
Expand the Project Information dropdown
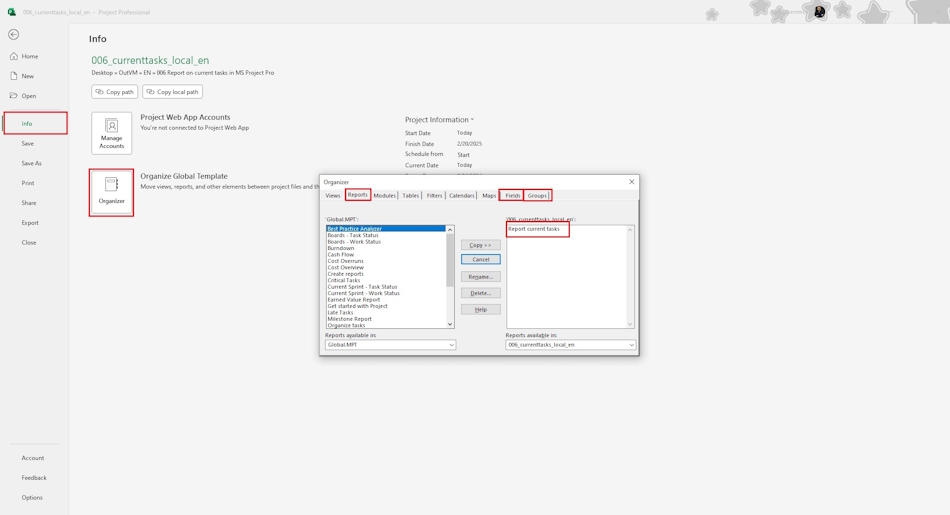439,120
